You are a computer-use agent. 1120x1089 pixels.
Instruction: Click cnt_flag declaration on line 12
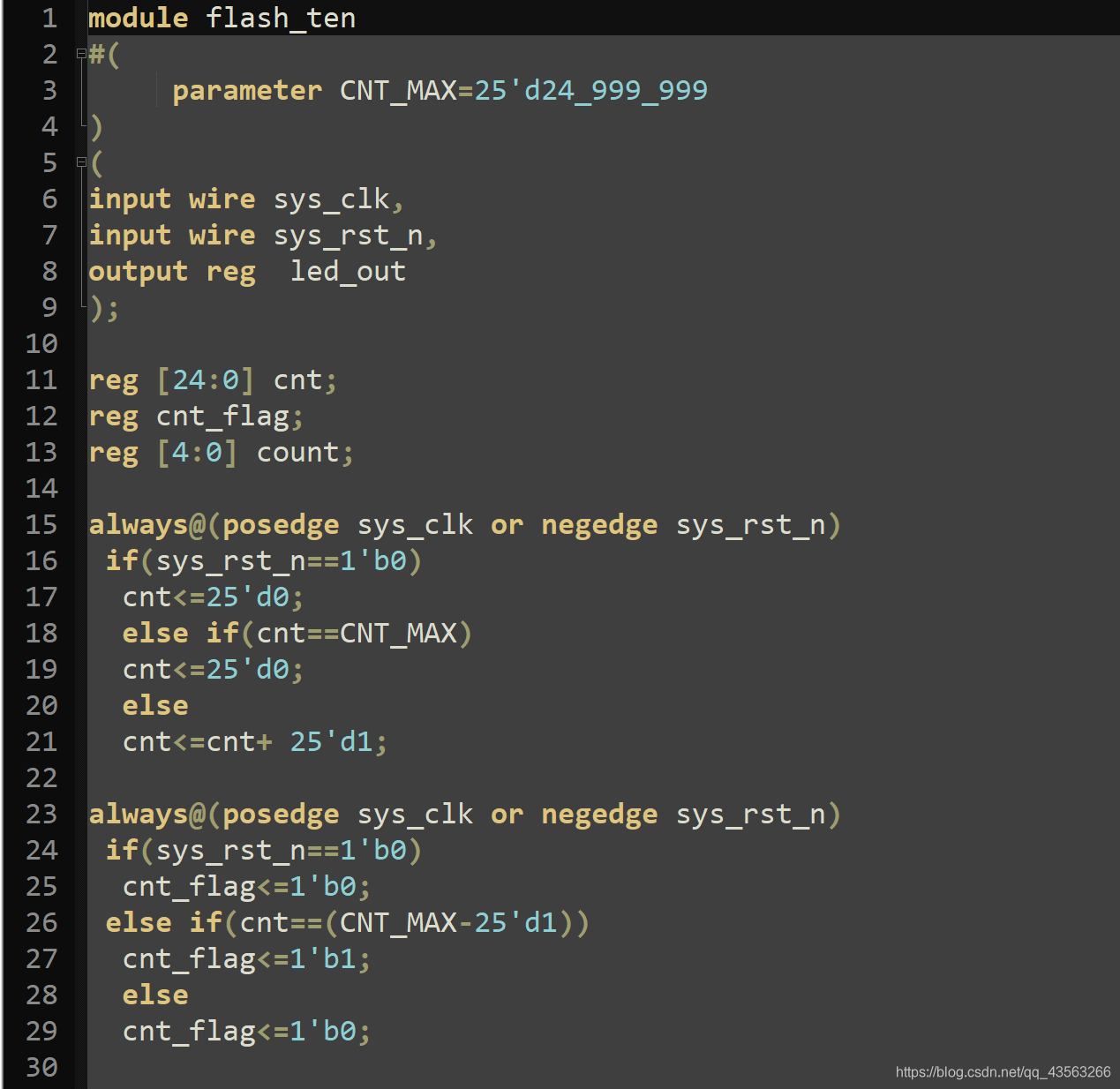coord(222,417)
